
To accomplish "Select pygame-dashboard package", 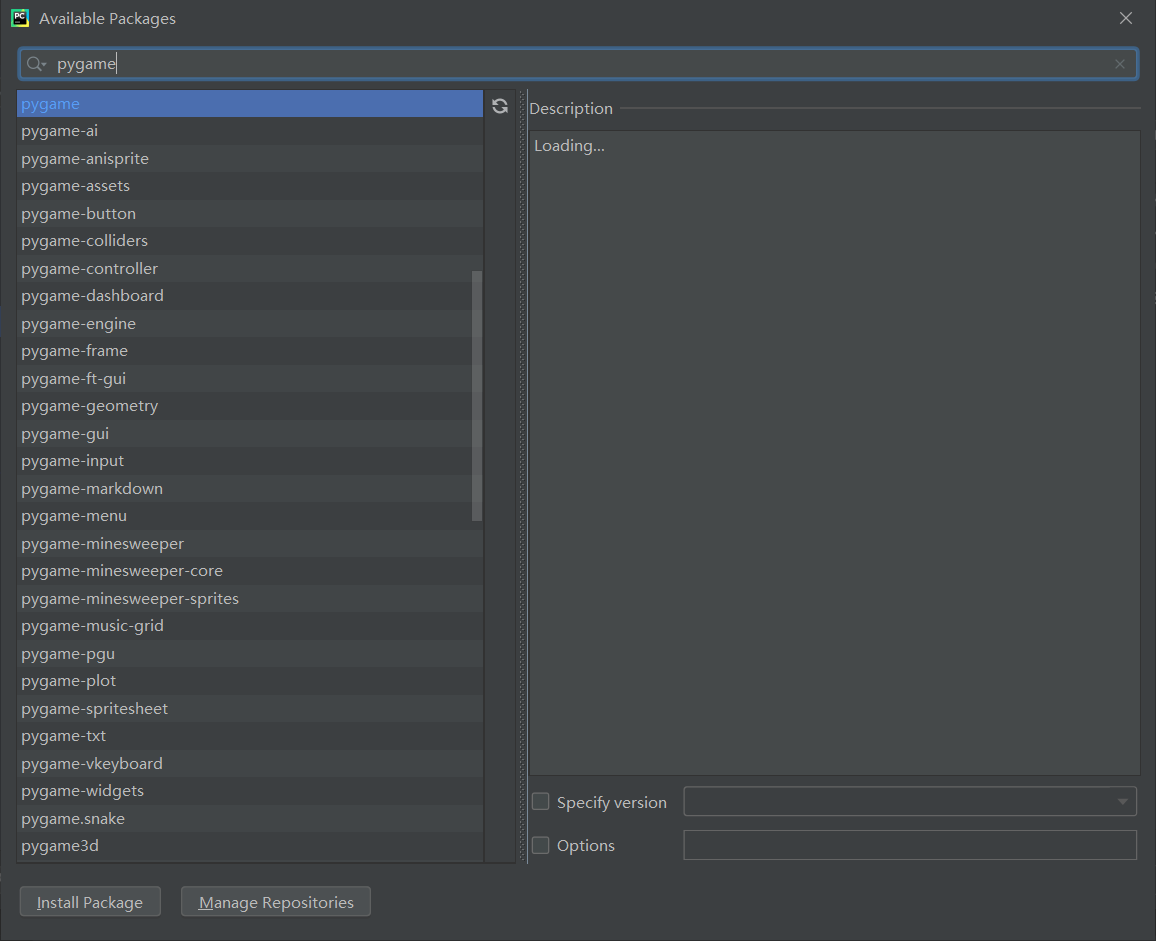I will [x=250, y=296].
